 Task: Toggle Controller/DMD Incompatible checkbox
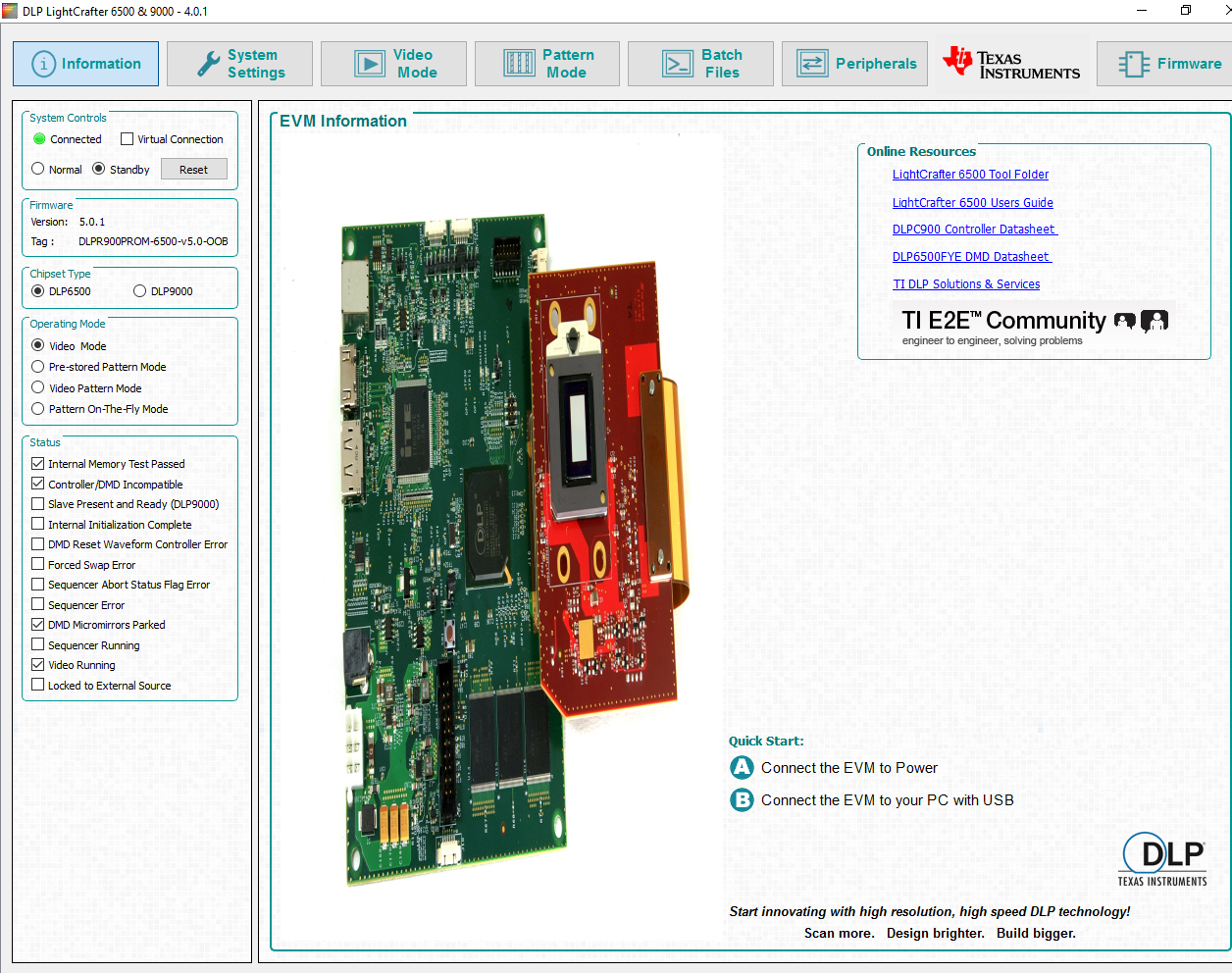pos(38,484)
